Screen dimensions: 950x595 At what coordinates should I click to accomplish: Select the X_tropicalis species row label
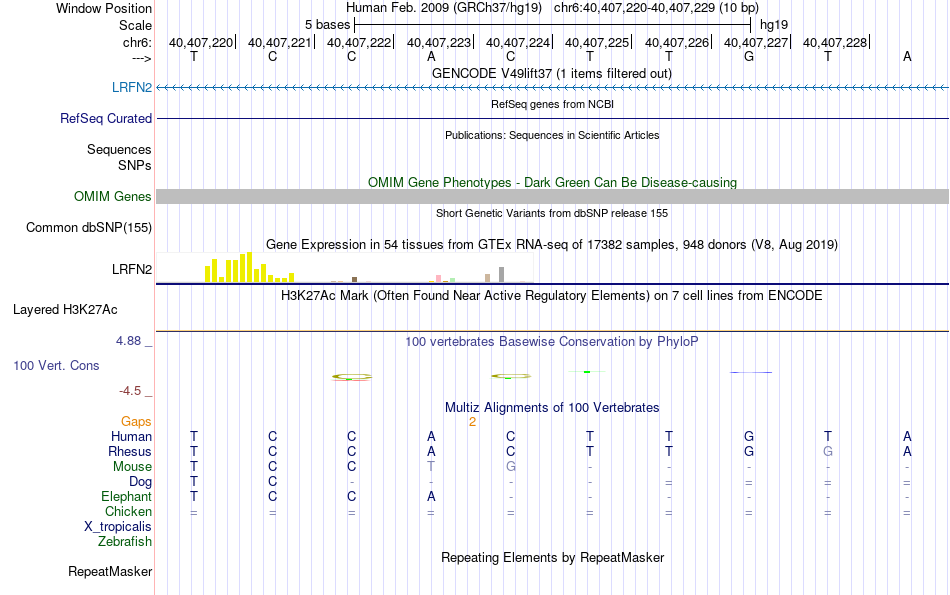tap(118, 527)
